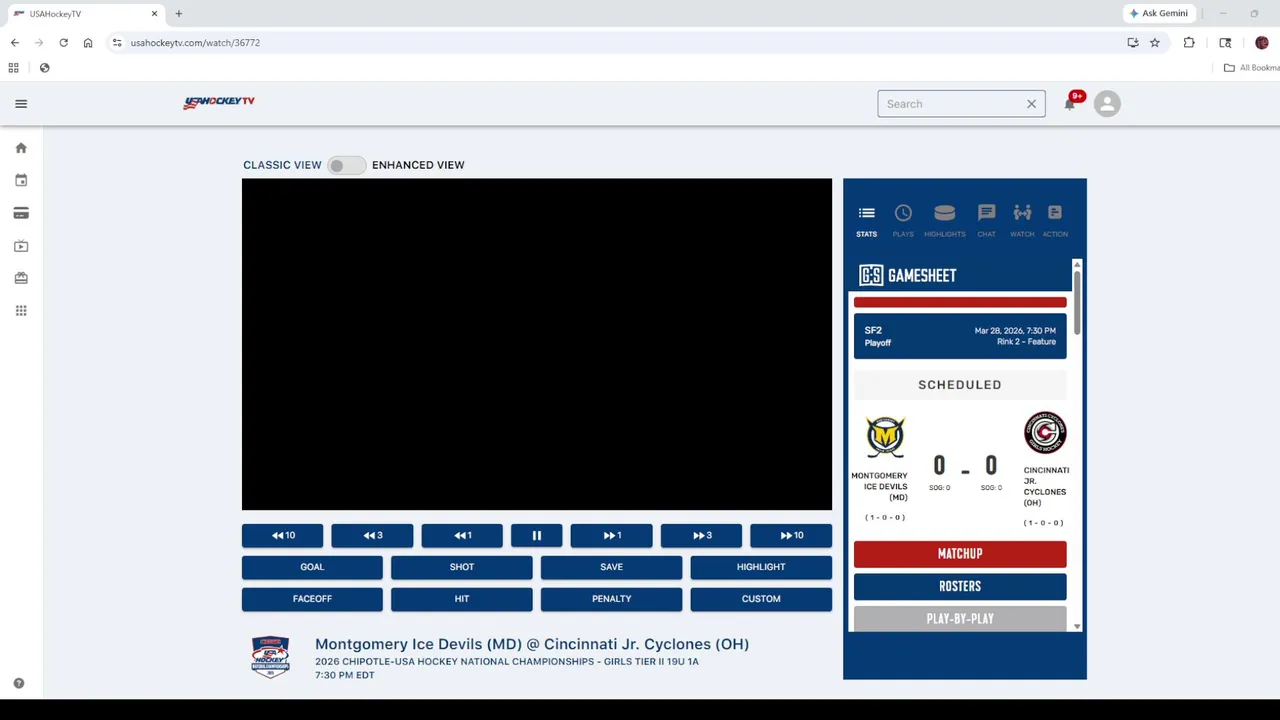Open the help question mark icon
Viewport: 1280px width, 720px height.
tap(18, 684)
